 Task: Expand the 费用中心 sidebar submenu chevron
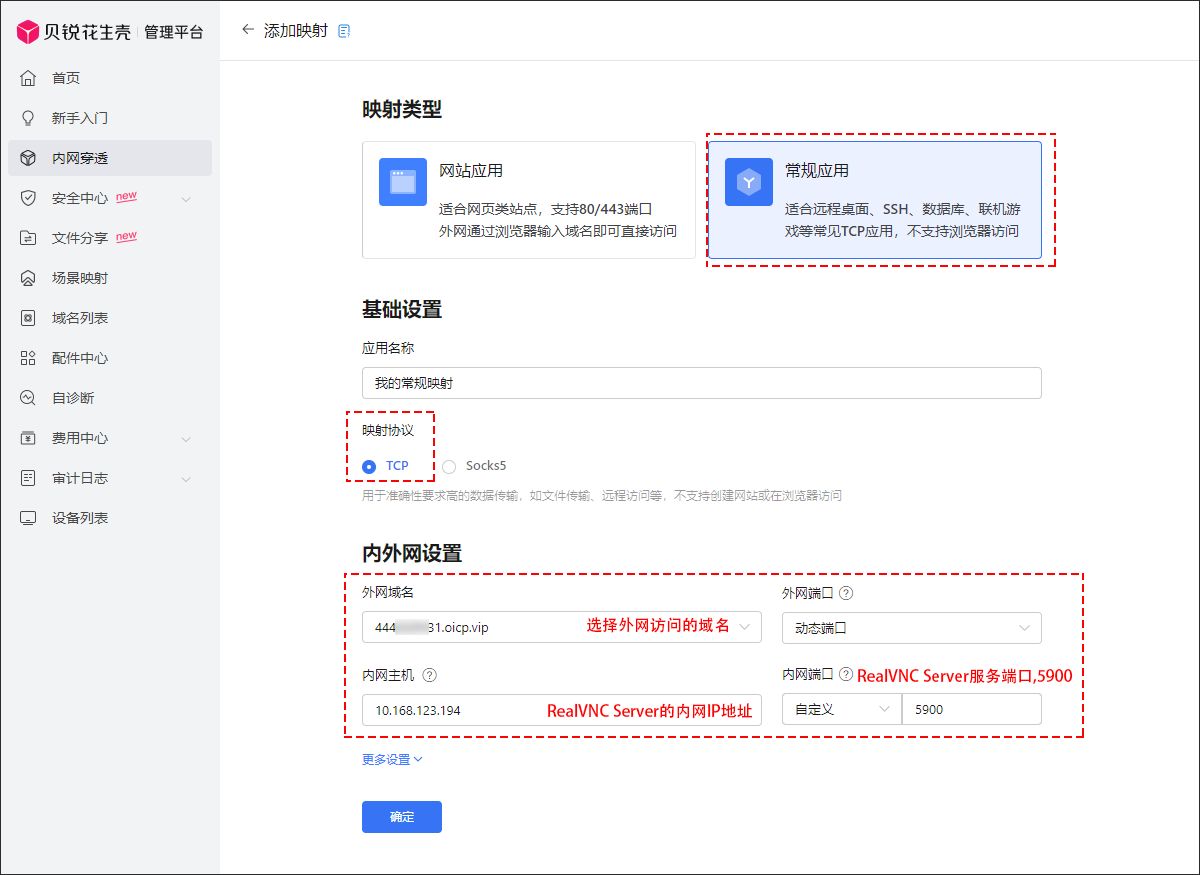[186, 439]
